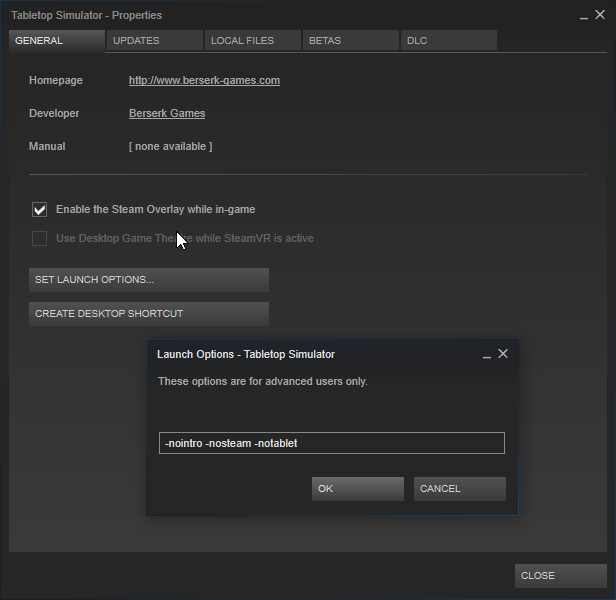Click into the launch options text field

click(x=332, y=443)
